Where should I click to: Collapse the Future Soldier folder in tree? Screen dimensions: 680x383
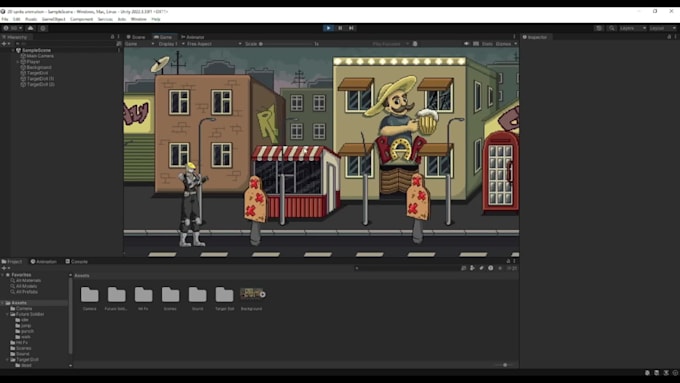(8, 314)
